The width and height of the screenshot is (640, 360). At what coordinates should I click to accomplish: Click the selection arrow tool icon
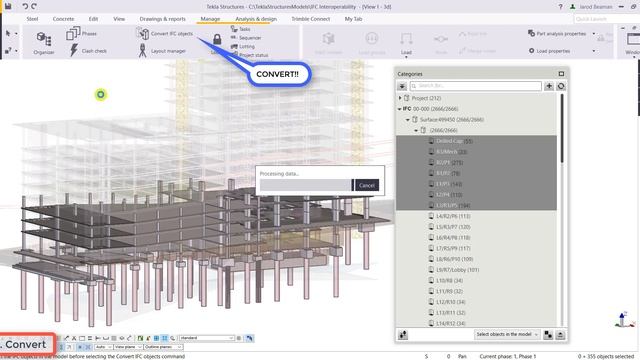coord(8,33)
